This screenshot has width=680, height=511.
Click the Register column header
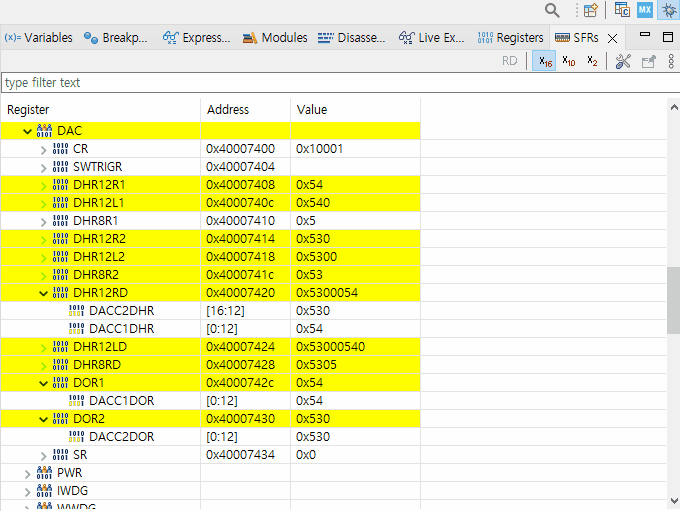point(101,110)
